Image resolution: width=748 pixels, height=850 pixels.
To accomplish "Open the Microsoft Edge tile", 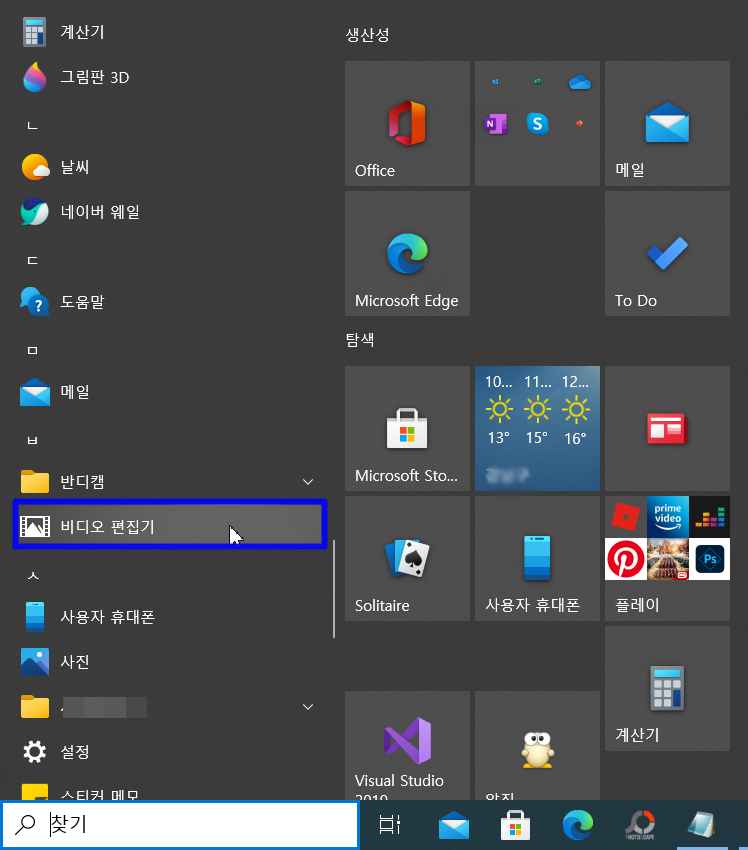I will coord(407,253).
